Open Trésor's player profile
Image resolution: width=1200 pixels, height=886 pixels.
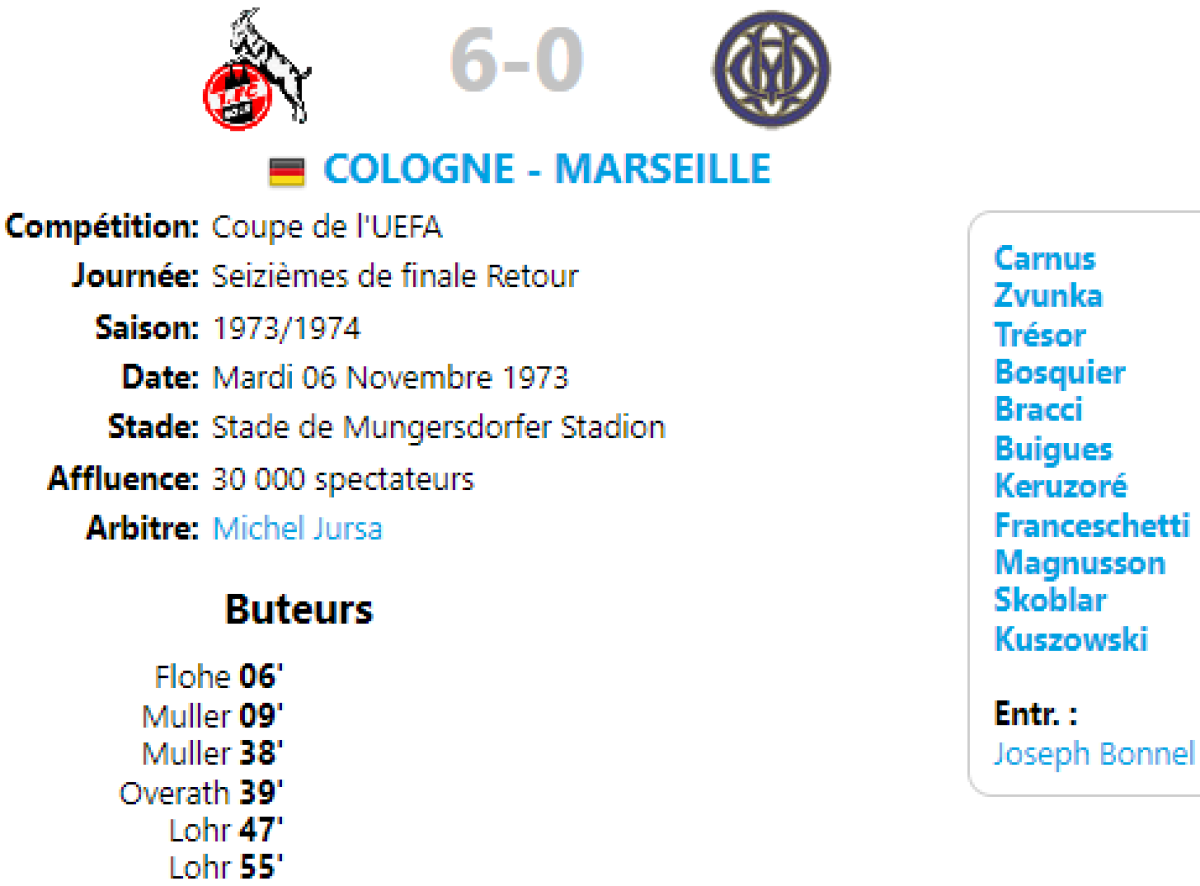(1039, 334)
